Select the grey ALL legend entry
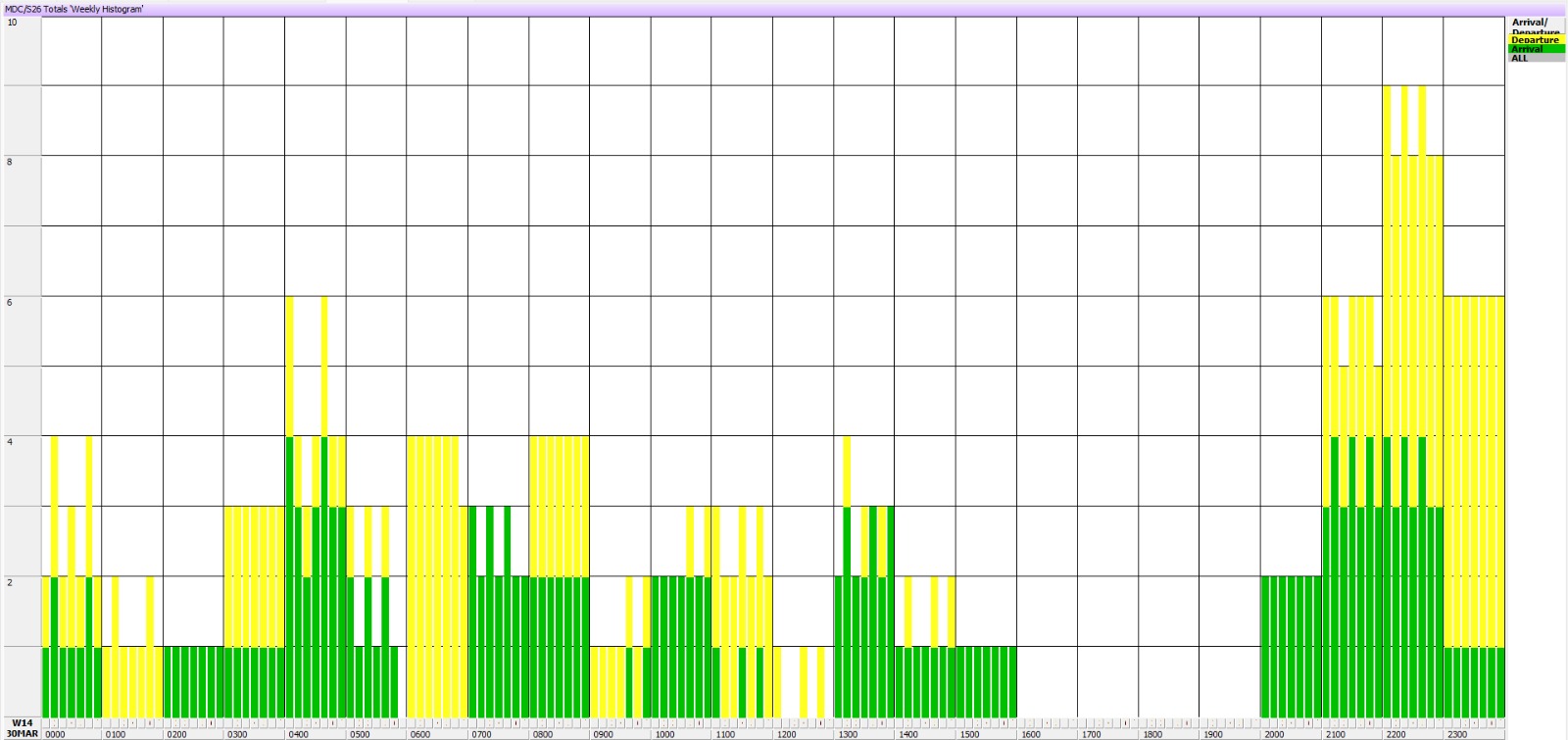Viewport: 1568px width, 740px height. coord(1536,58)
